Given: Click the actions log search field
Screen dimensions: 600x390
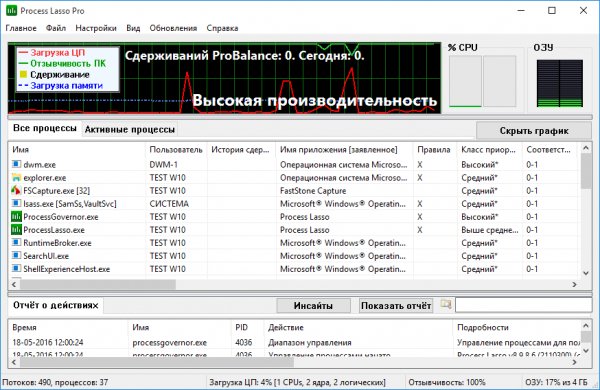Looking at the screenshot, I should pos(523,305).
